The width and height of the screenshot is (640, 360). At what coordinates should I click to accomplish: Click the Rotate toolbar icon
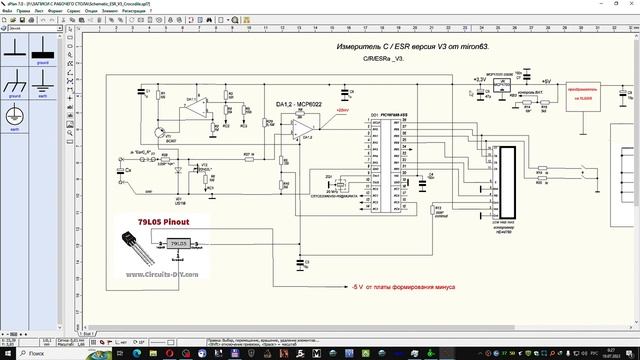coord(131,20)
